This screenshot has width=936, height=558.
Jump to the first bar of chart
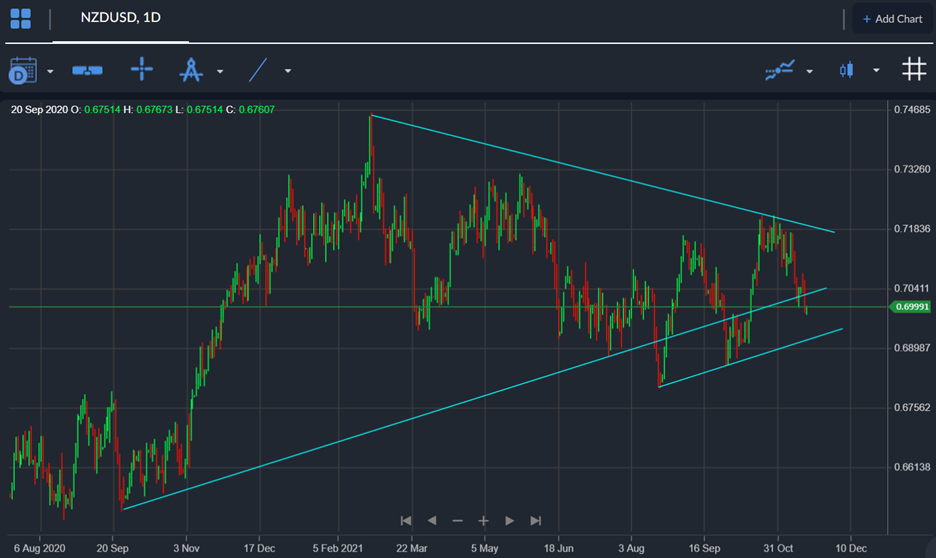(406, 521)
